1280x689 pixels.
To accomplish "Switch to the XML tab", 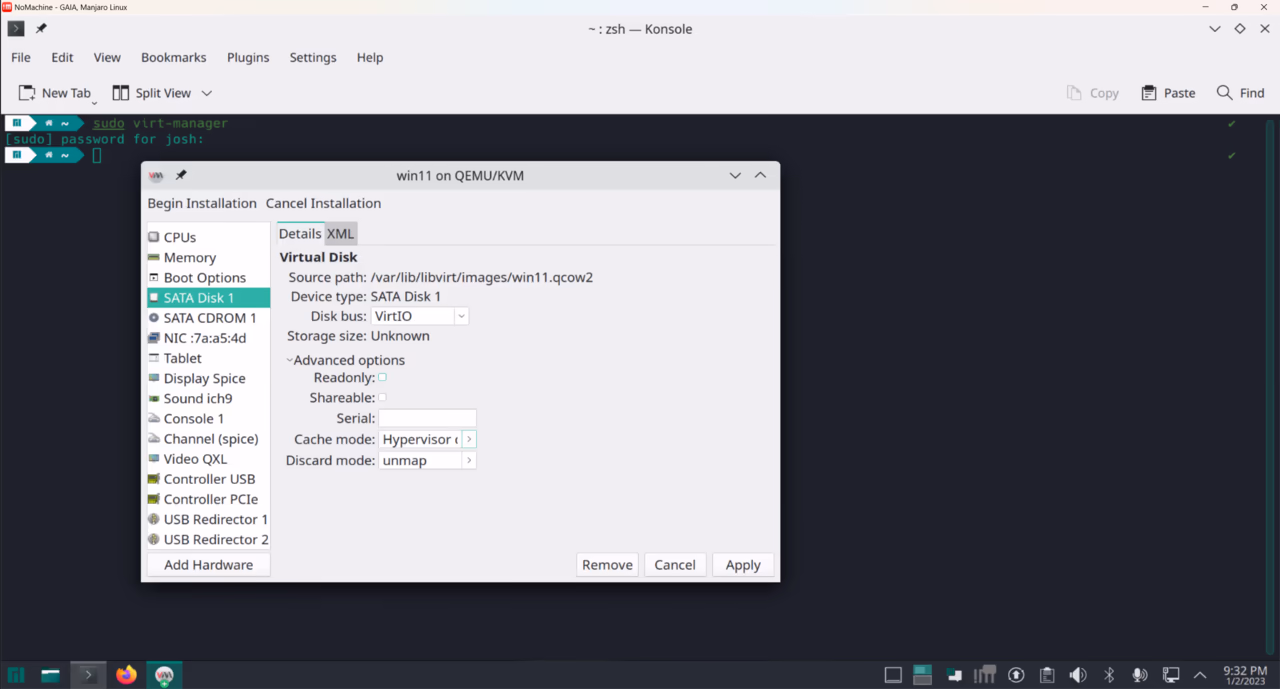I will pos(340,233).
